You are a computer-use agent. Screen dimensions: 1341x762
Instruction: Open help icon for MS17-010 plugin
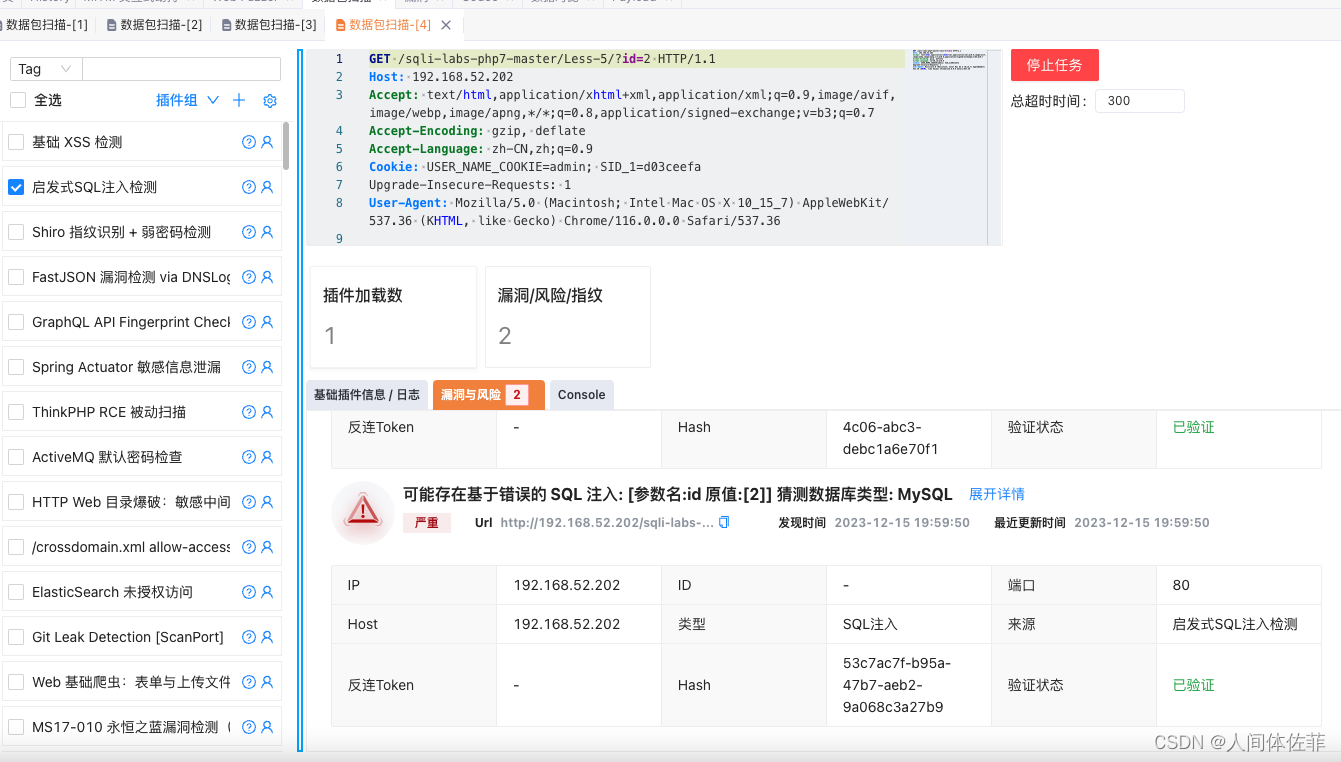249,727
